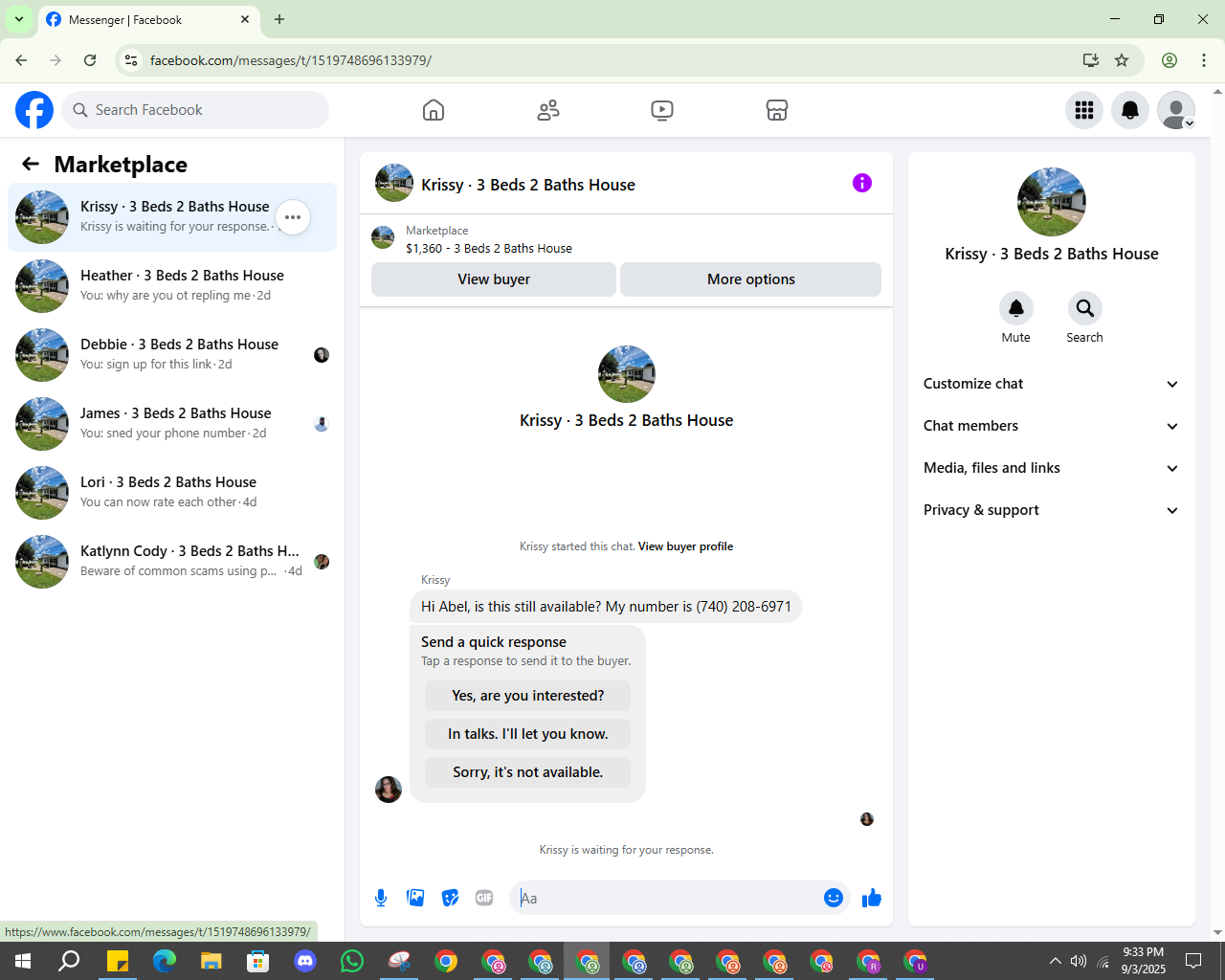Open Lori's 3 Beds 2 Baths conversation
This screenshot has width=1225, height=980.
click(172, 493)
